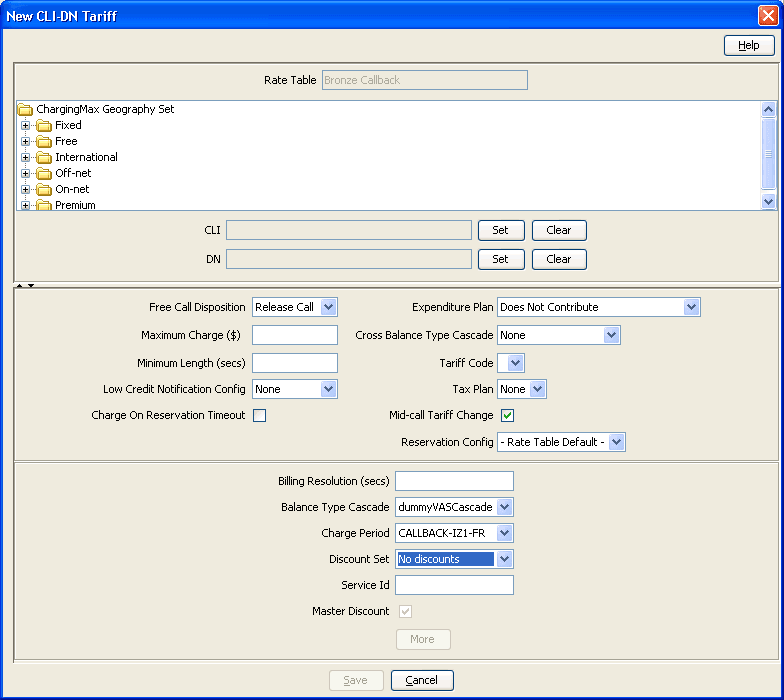Click the Save button
The image size is (784, 700).
click(356, 680)
